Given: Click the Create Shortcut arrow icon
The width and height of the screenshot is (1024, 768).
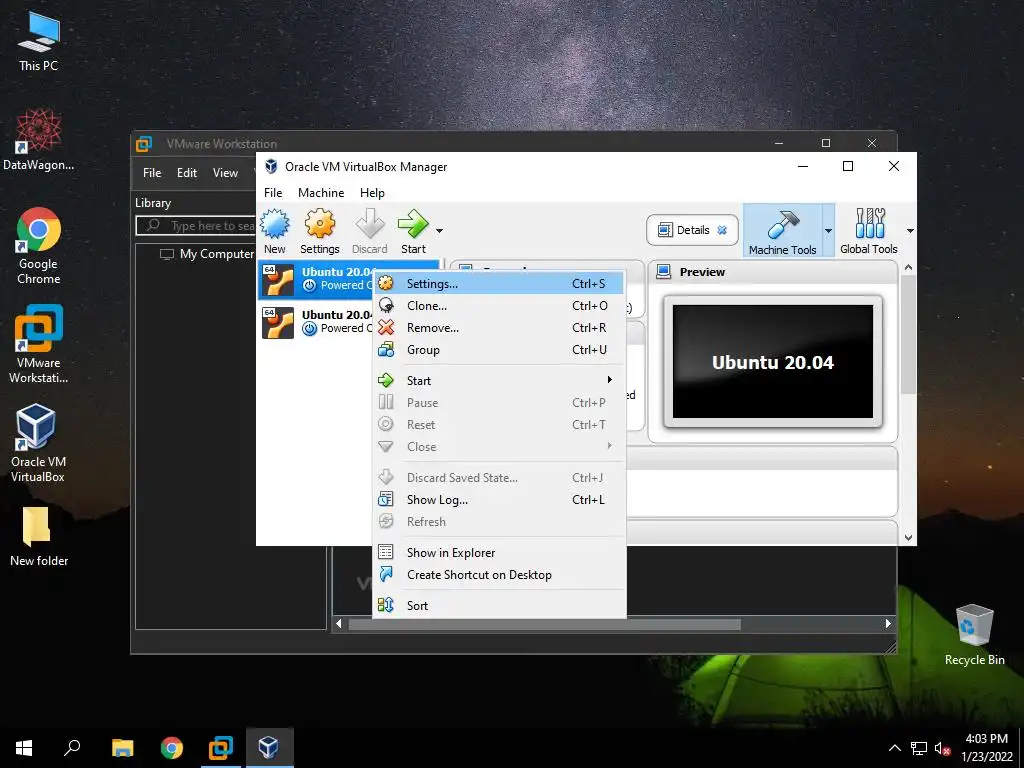Looking at the screenshot, I should pos(386,574).
